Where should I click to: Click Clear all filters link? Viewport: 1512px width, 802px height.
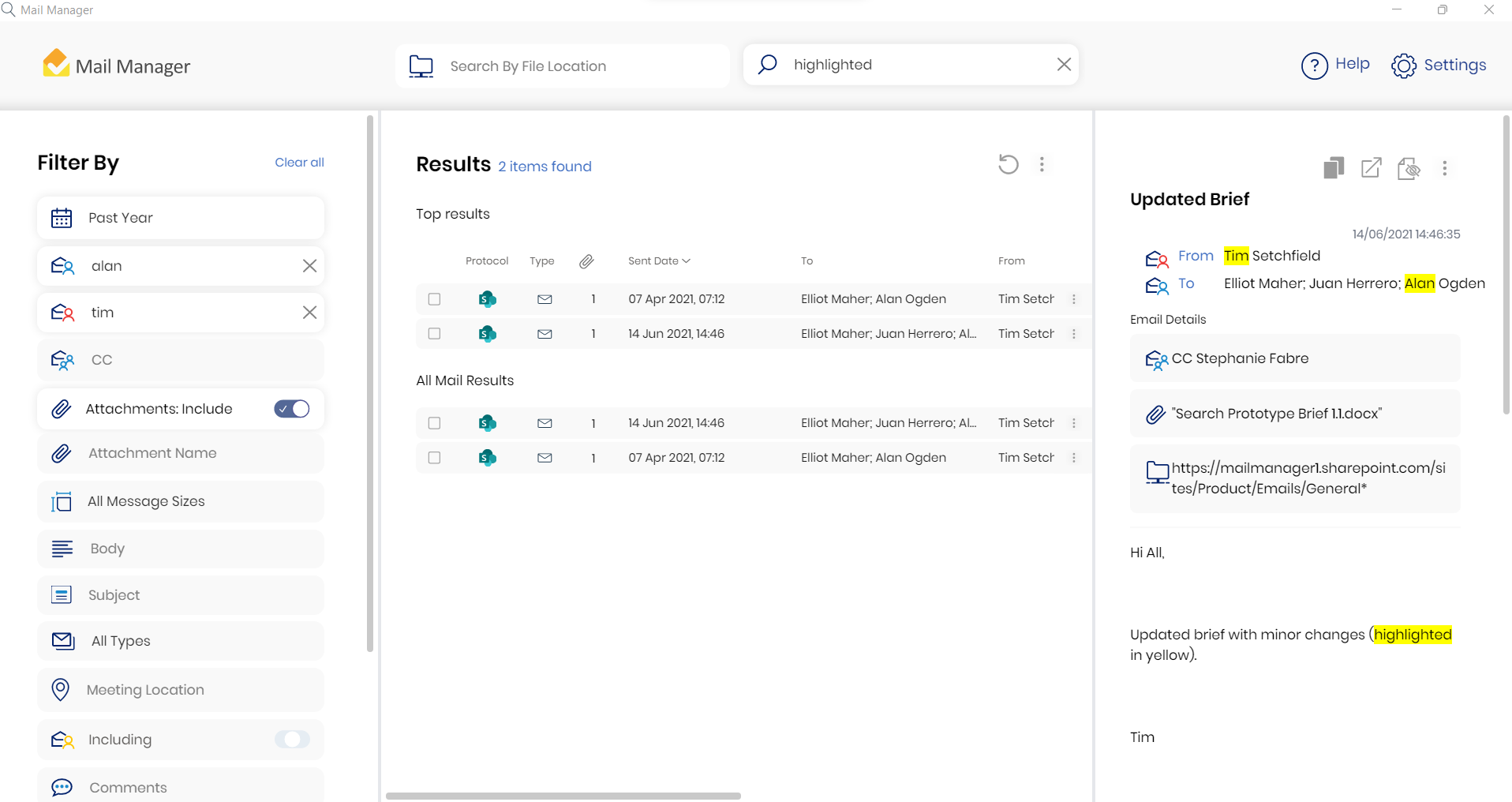(x=299, y=163)
